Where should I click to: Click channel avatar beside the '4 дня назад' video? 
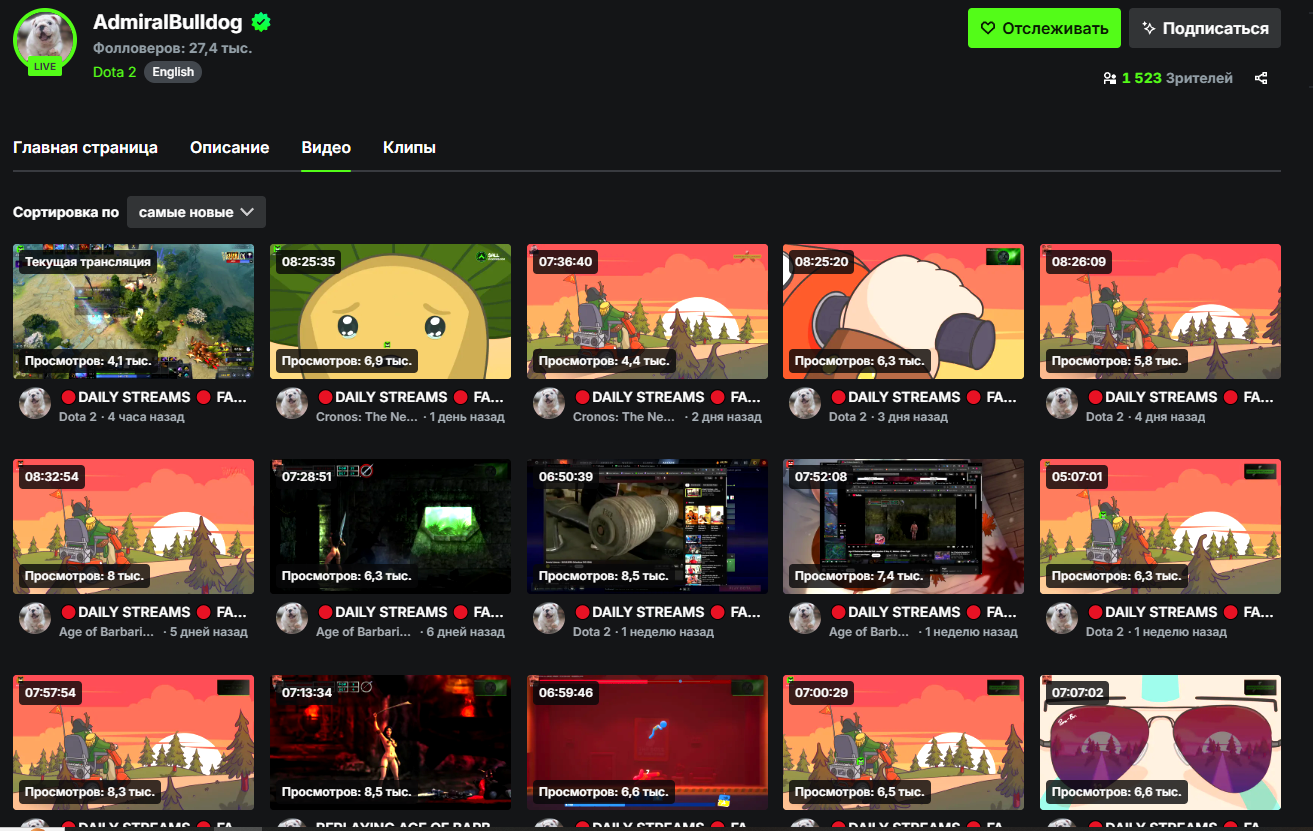click(1062, 403)
